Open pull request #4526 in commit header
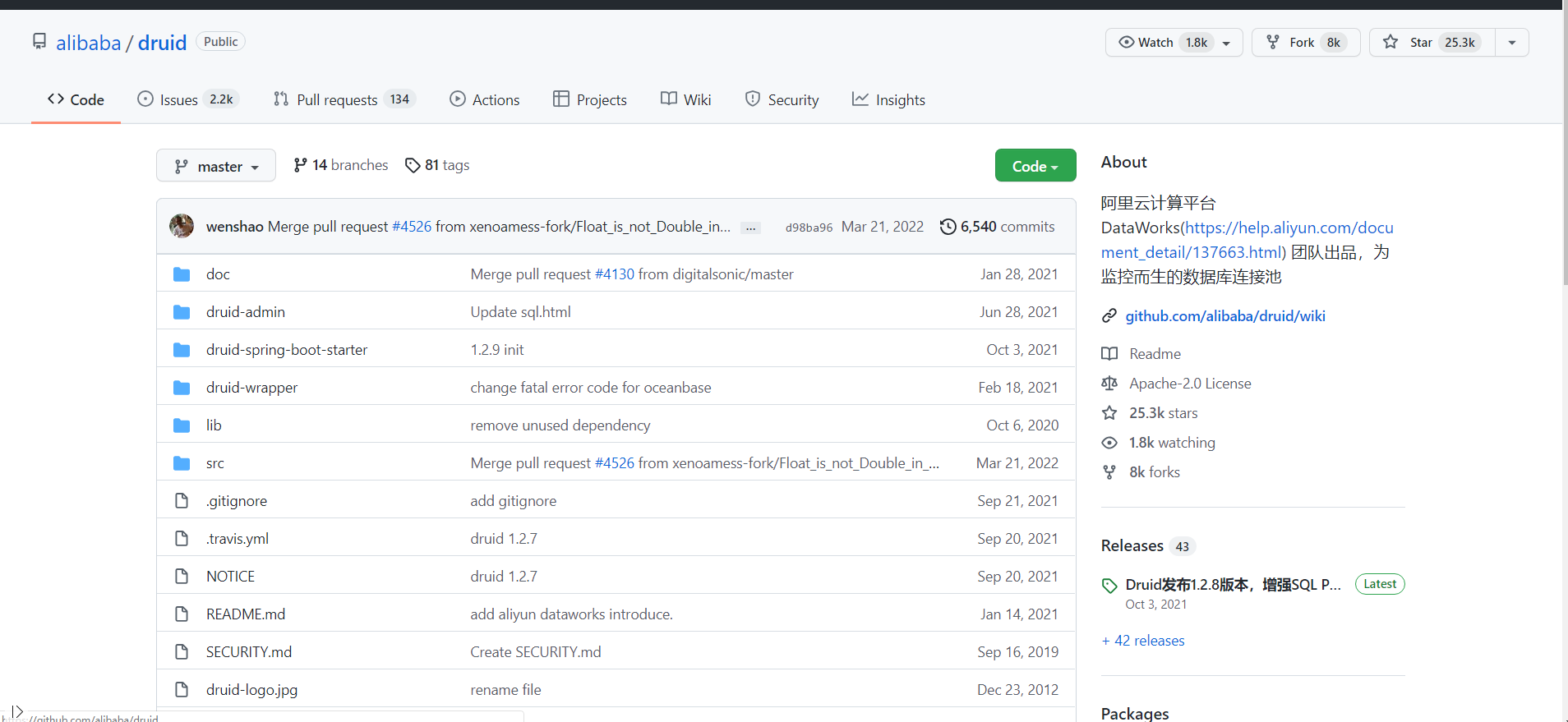This screenshot has height=722, width=1568. 412,227
